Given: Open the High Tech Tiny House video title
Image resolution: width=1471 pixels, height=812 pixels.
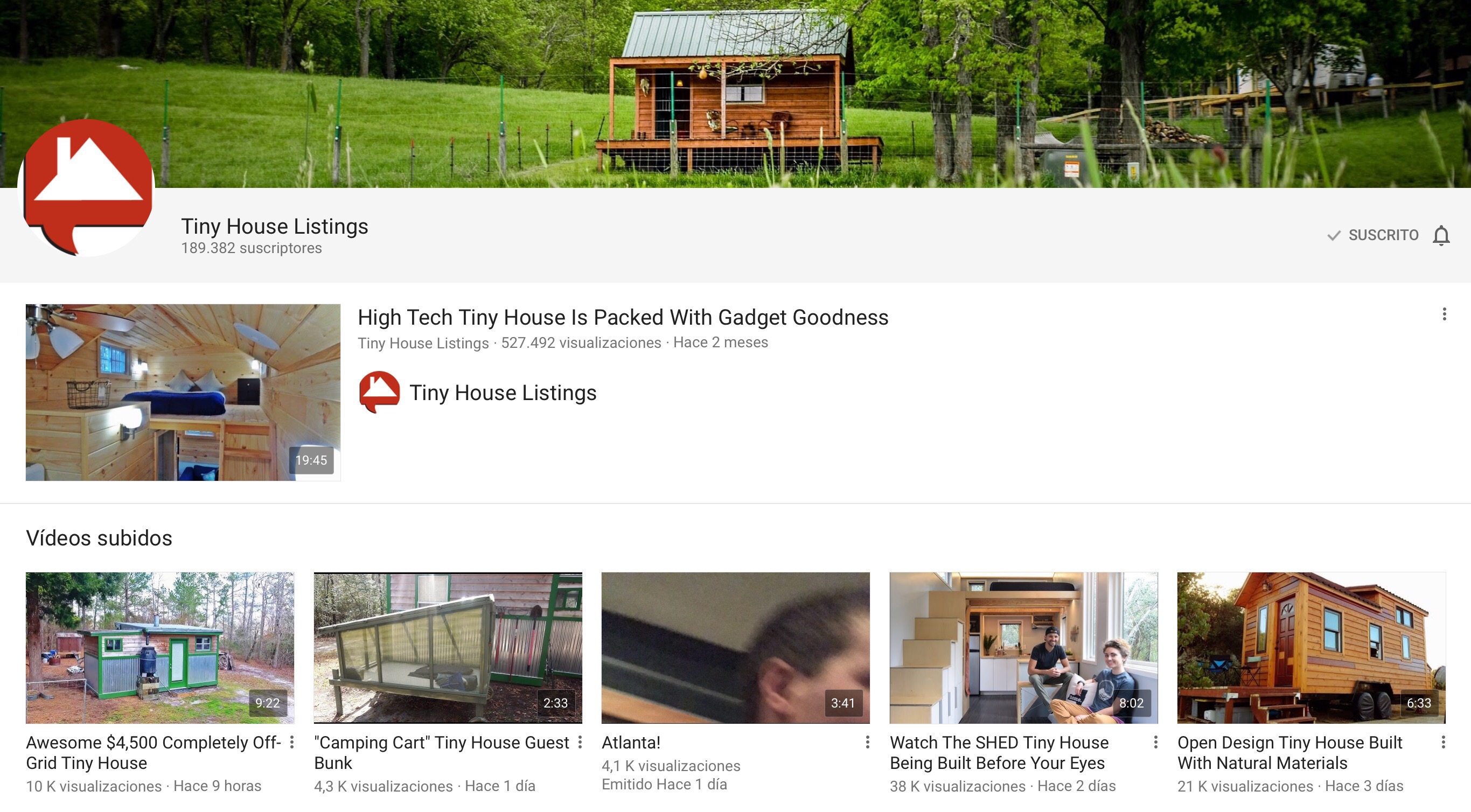Looking at the screenshot, I should 623,318.
